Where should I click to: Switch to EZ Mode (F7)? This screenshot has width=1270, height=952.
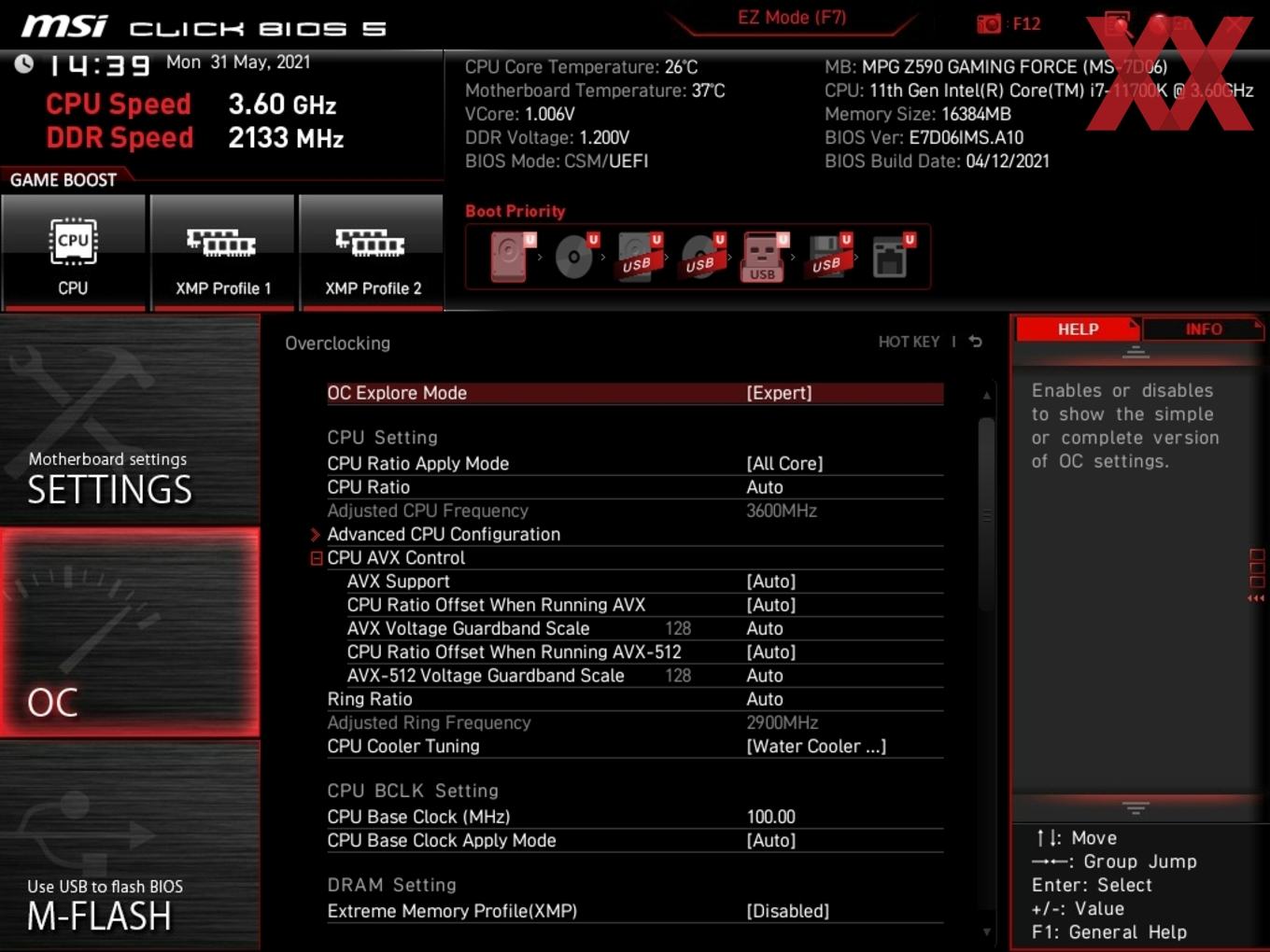792,18
